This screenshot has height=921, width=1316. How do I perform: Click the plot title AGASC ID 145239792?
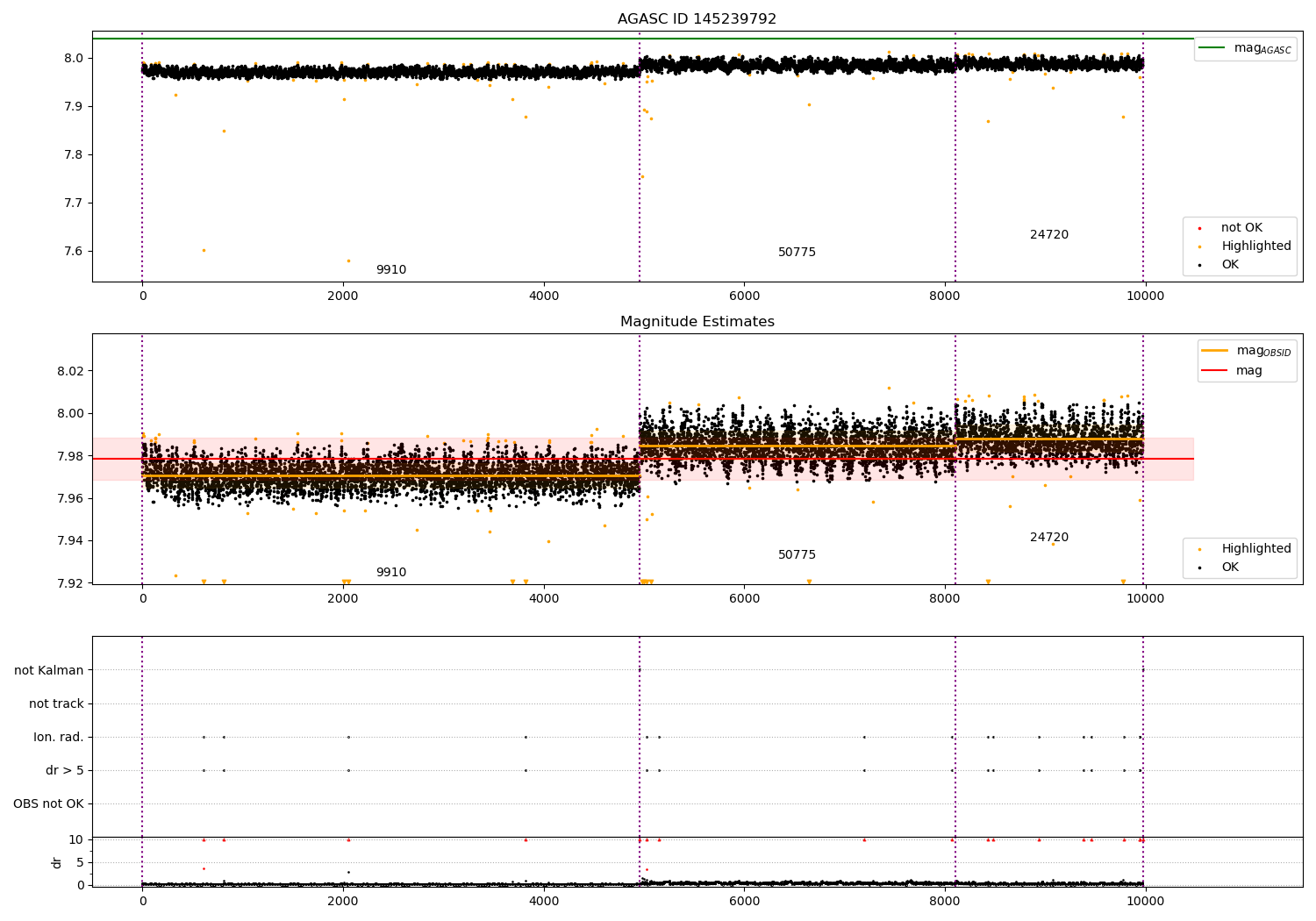(x=697, y=19)
